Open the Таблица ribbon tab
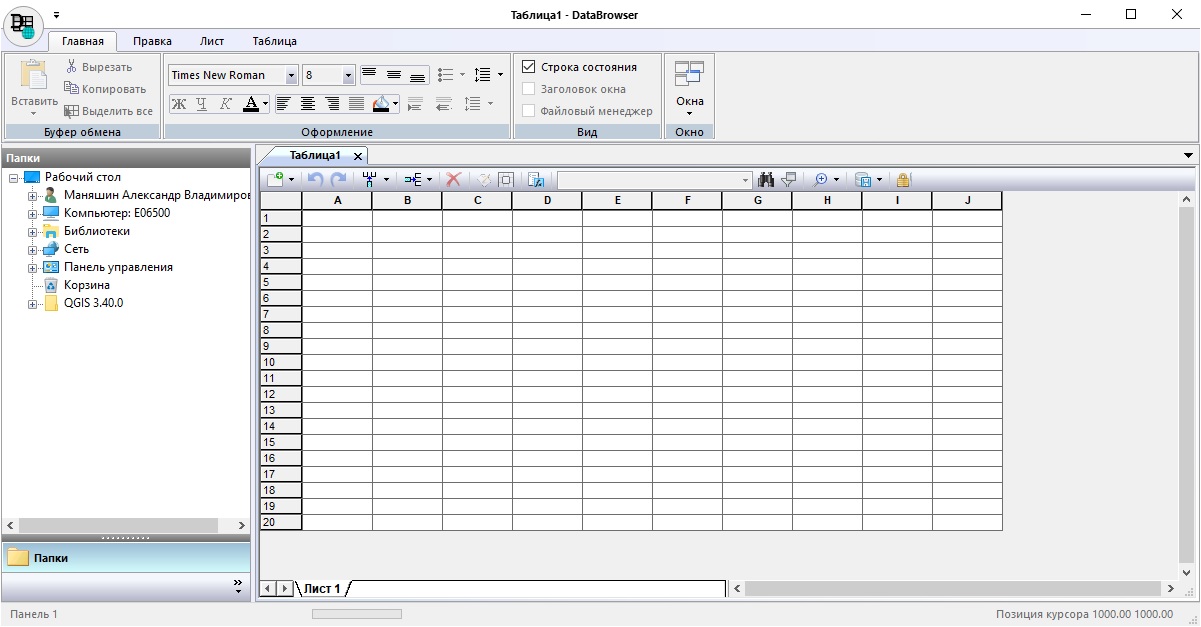The width and height of the screenshot is (1201, 627). [x=274, y=41]
